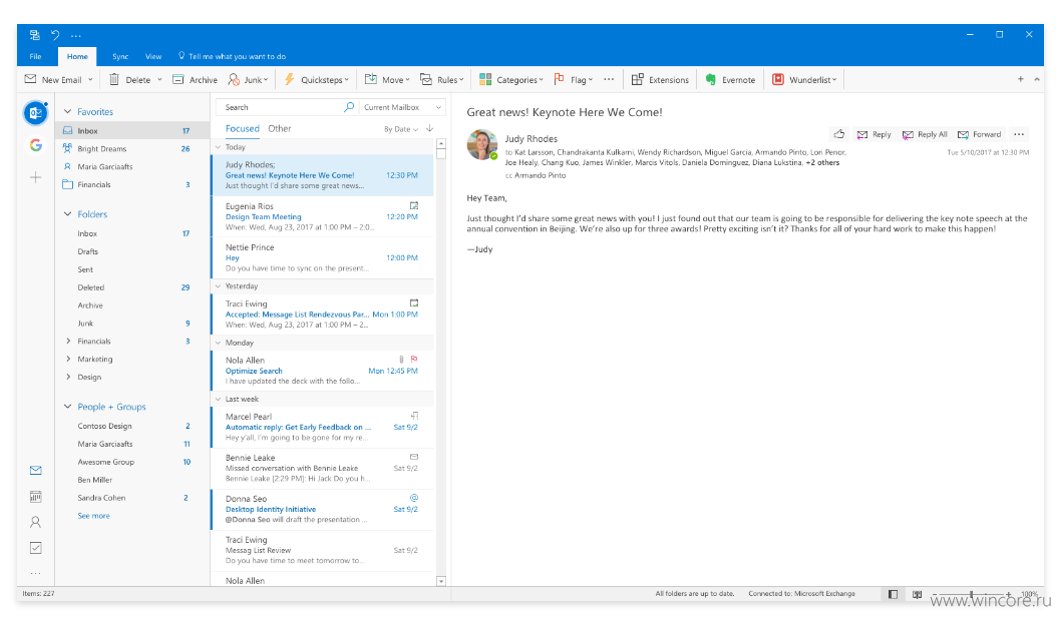Forward this email
Screen dimensions: 1064x620
tap(979, 134)
